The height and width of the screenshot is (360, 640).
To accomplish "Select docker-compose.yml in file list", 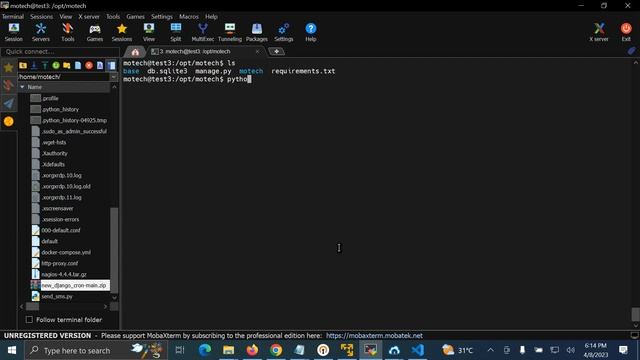I will [66, 252].
